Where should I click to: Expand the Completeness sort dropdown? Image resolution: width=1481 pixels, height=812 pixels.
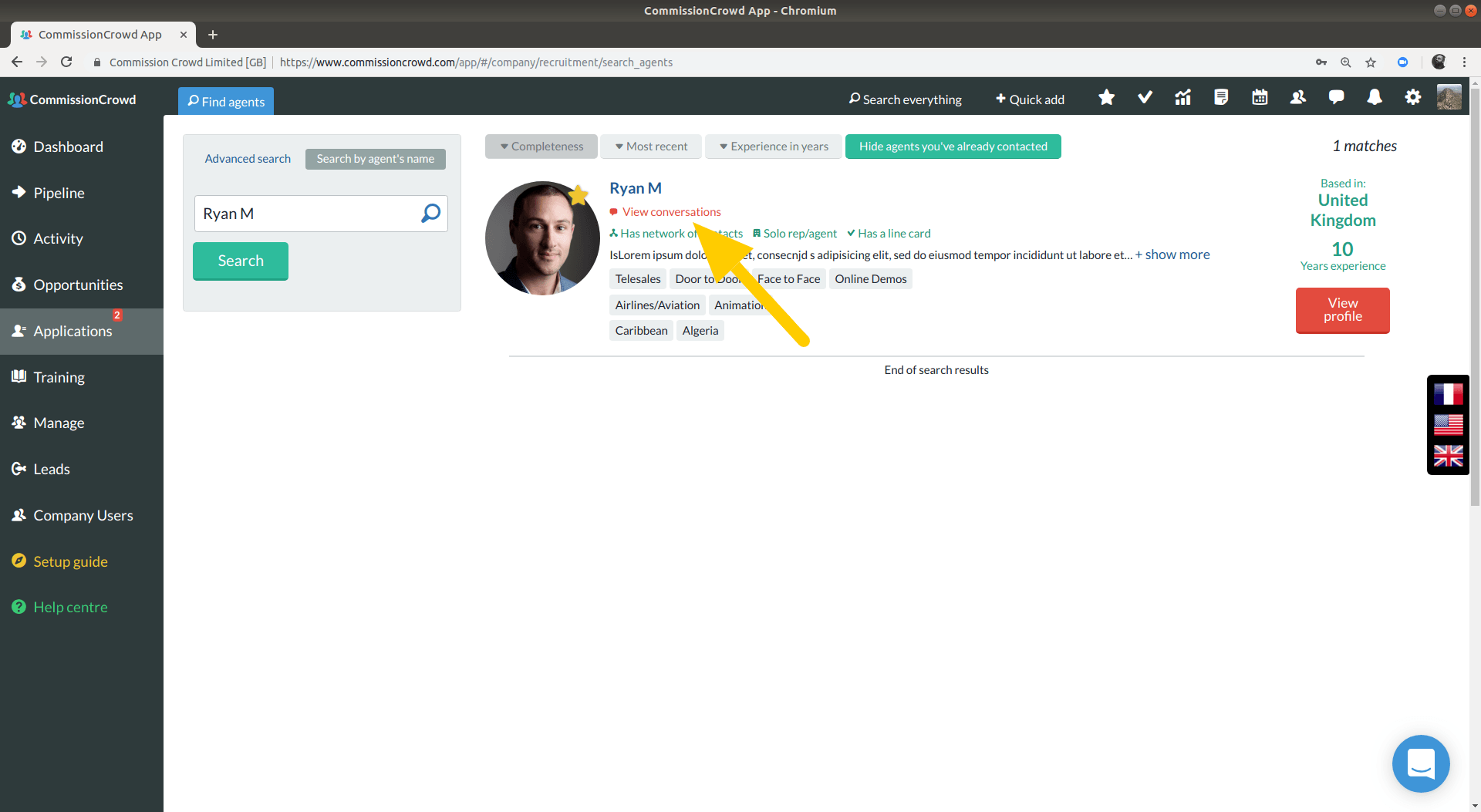tap(541, 146)
